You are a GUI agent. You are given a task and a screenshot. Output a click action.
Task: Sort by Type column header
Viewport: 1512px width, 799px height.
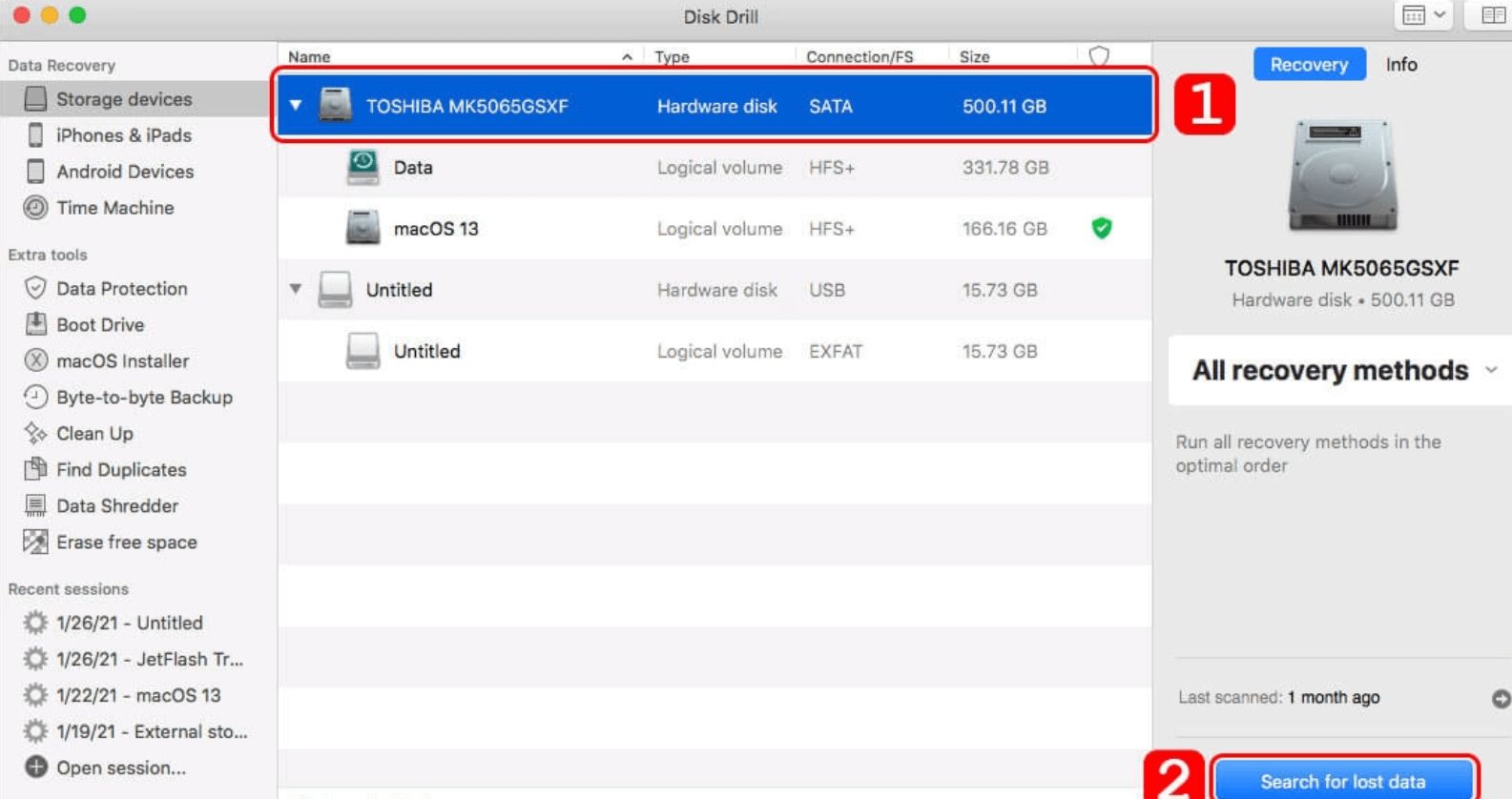pyautogui.click(x=672, y=56)
